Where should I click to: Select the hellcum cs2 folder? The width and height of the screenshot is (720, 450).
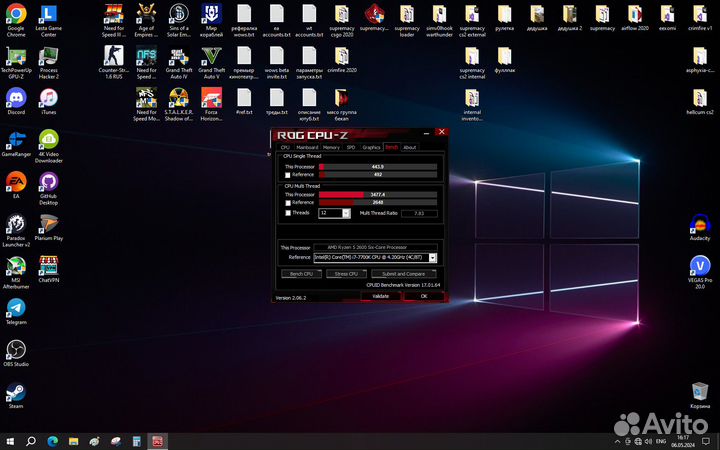click(x=700, y=101)
